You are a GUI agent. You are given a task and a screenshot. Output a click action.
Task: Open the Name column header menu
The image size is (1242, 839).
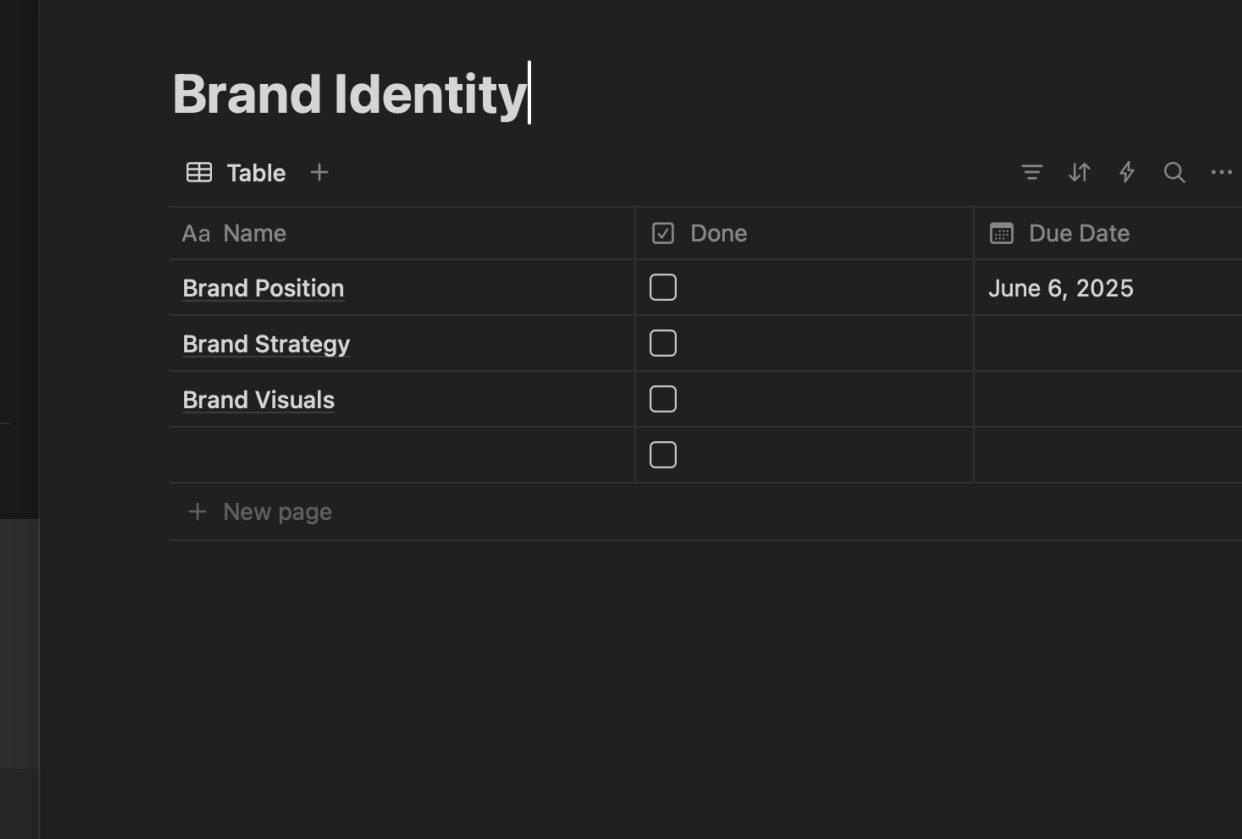point(402,234)
